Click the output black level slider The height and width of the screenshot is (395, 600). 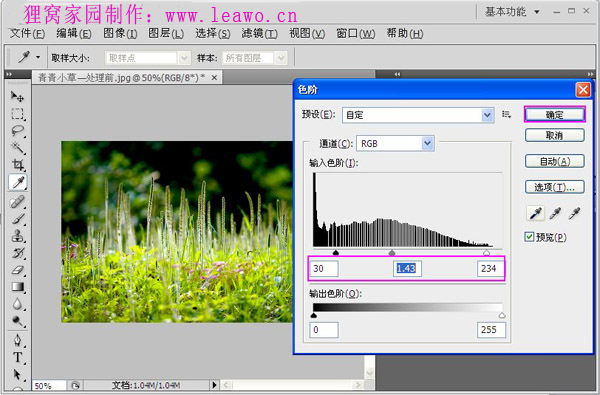pos(313,315)
